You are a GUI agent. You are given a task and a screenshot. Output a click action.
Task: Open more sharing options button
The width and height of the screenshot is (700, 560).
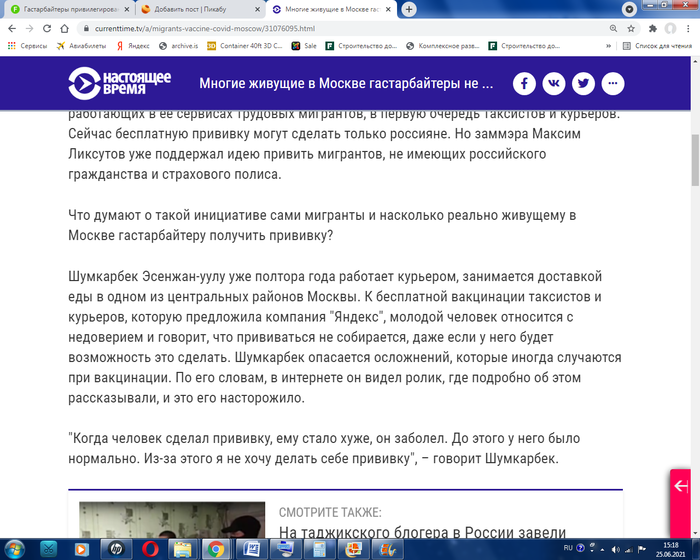pos(612,84)
